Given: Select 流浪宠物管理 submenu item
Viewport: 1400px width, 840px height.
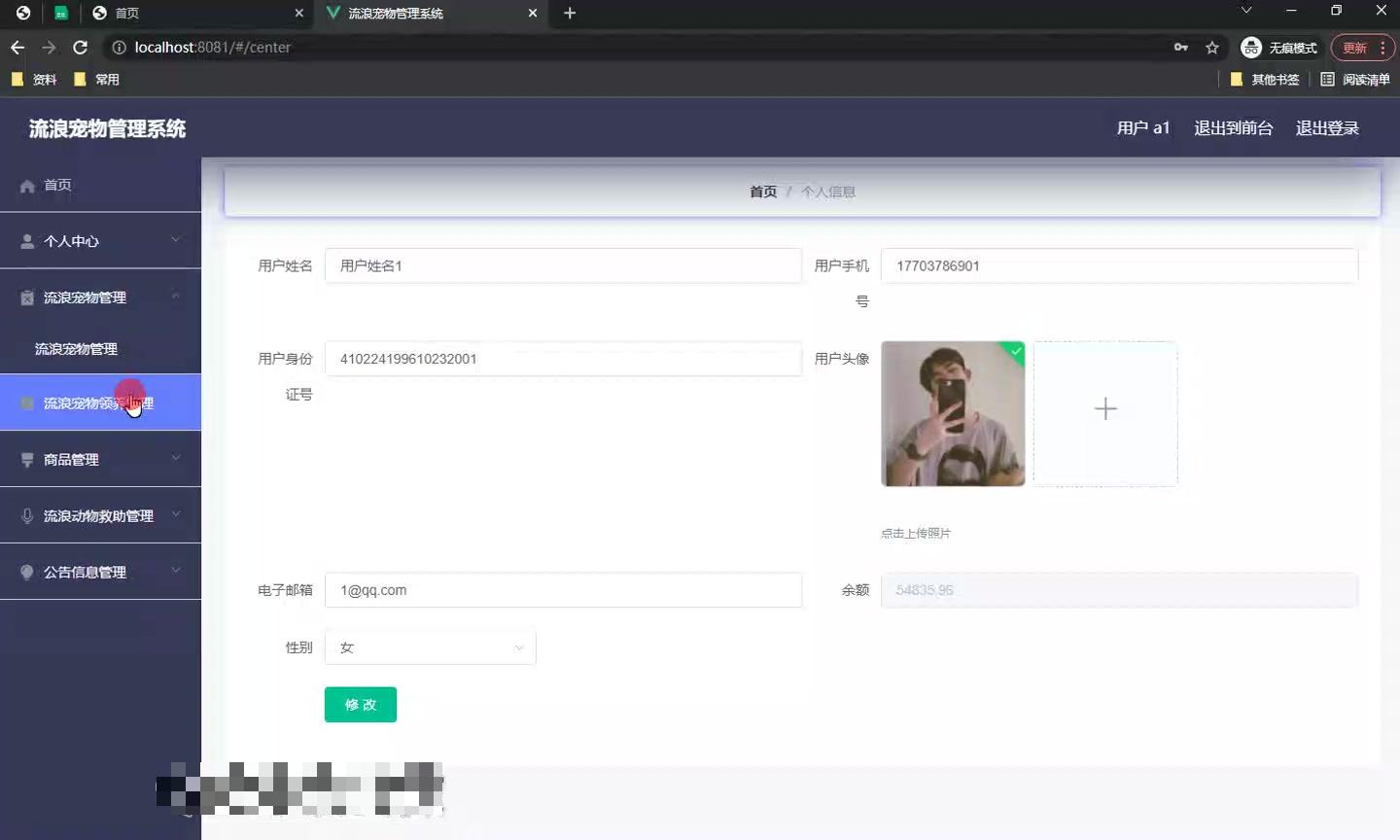Looking at the screenshot, I should point(100,349).
